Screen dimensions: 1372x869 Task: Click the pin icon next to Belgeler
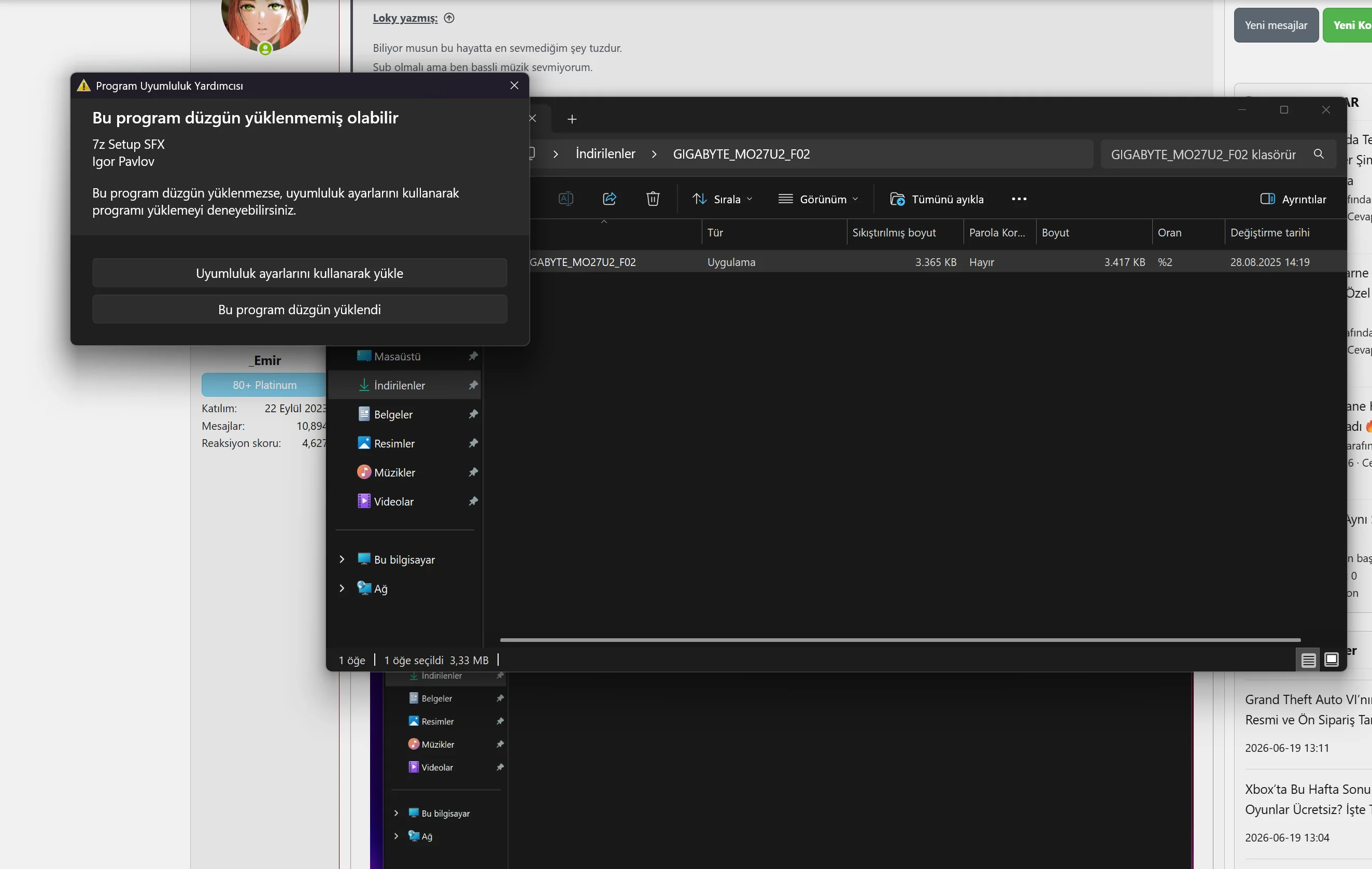coord(473,414)
